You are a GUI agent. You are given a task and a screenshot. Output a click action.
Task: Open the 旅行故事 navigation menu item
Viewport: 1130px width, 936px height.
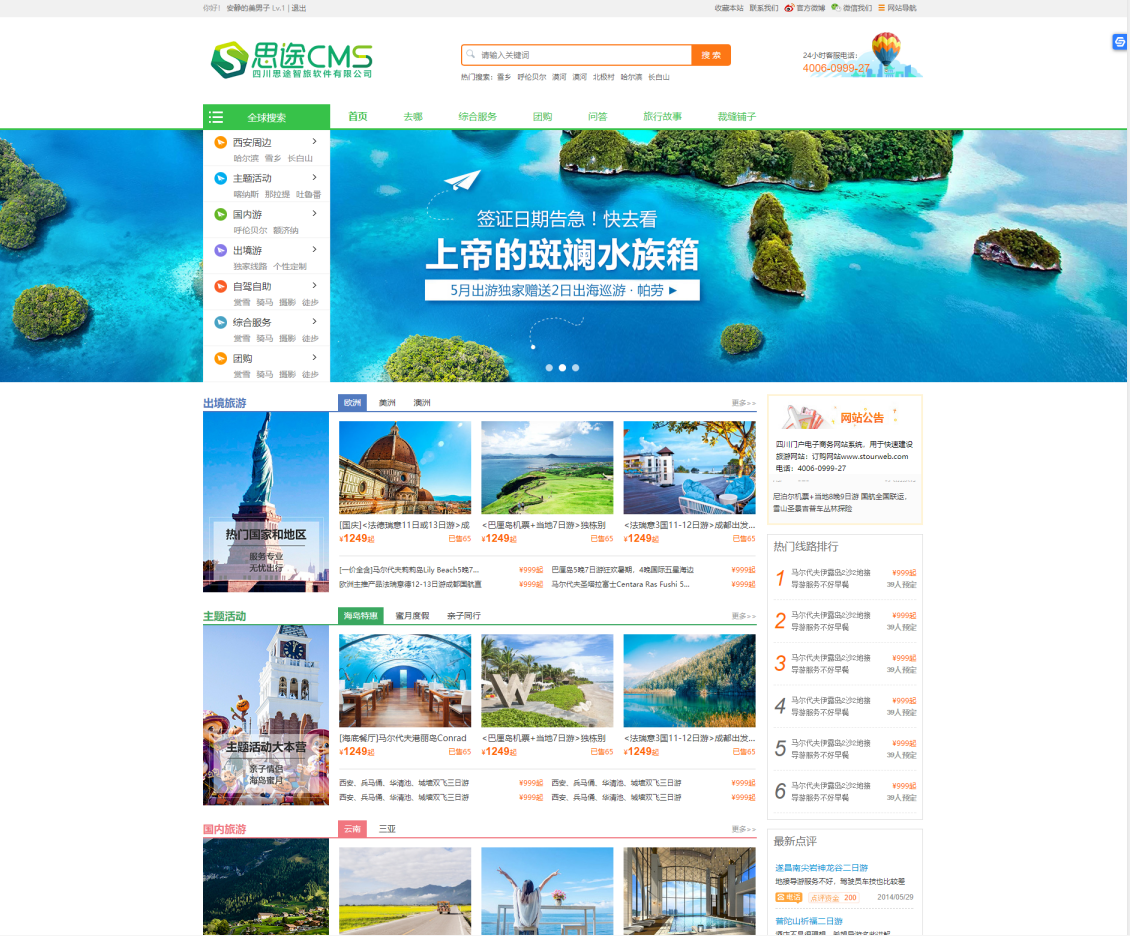pos(662,117)
